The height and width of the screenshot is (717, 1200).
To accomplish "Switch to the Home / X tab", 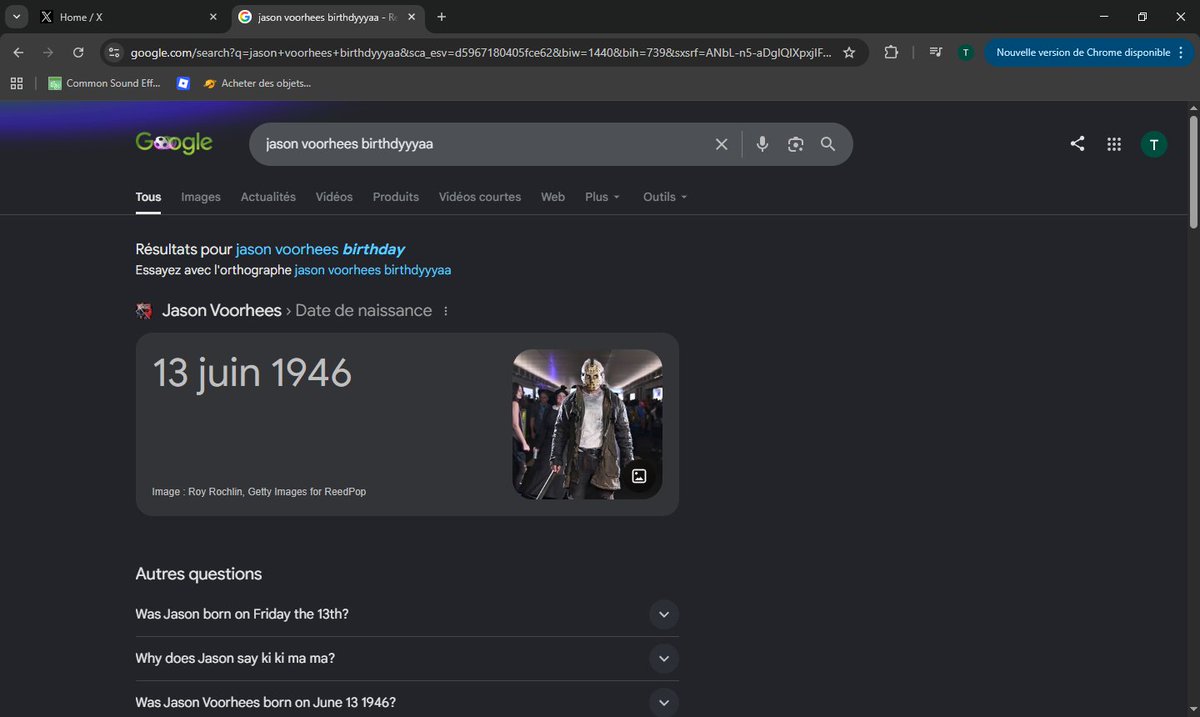I will point(128,17).
